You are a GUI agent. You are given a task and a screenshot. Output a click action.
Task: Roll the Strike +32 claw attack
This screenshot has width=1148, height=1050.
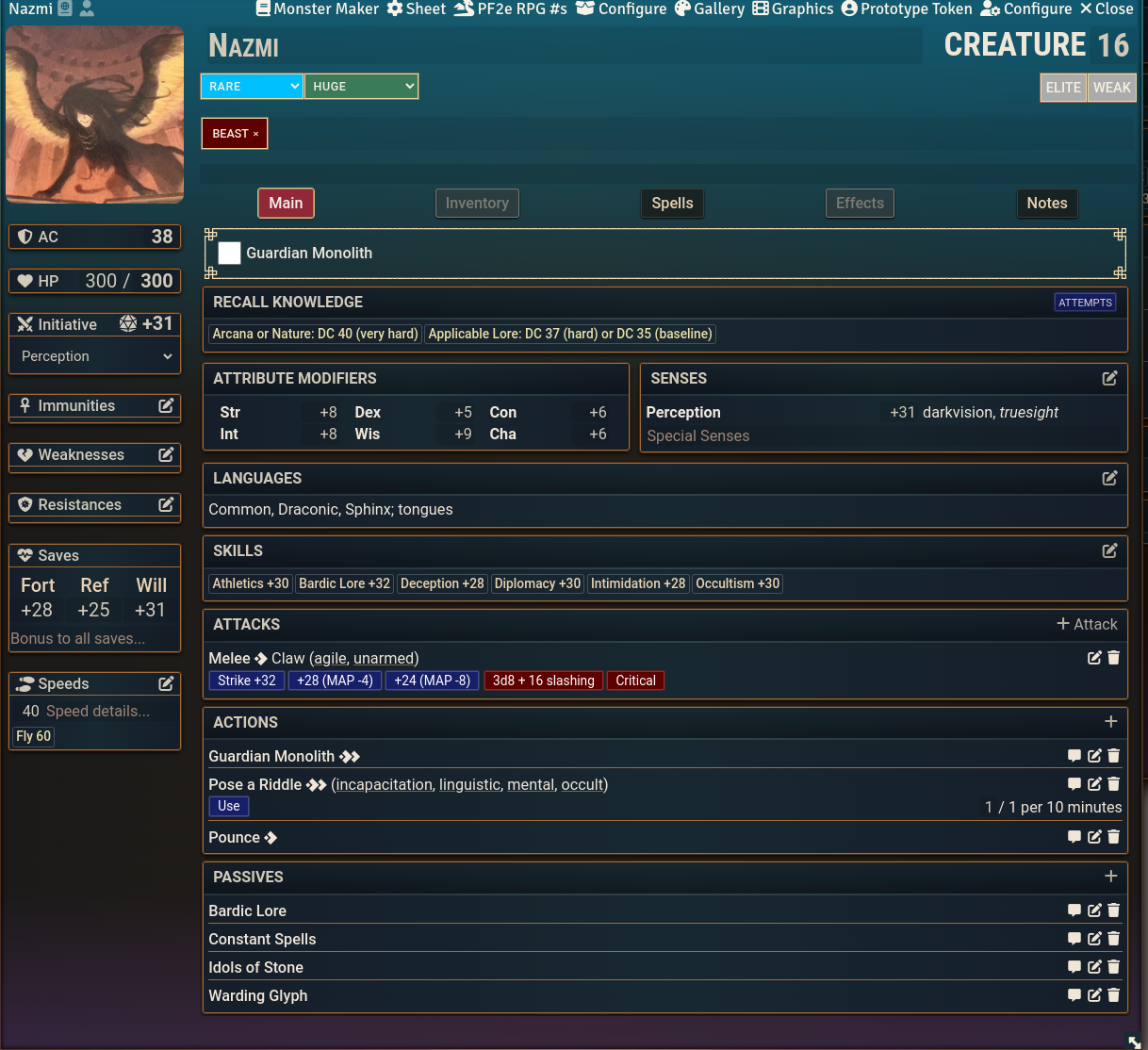247,681
